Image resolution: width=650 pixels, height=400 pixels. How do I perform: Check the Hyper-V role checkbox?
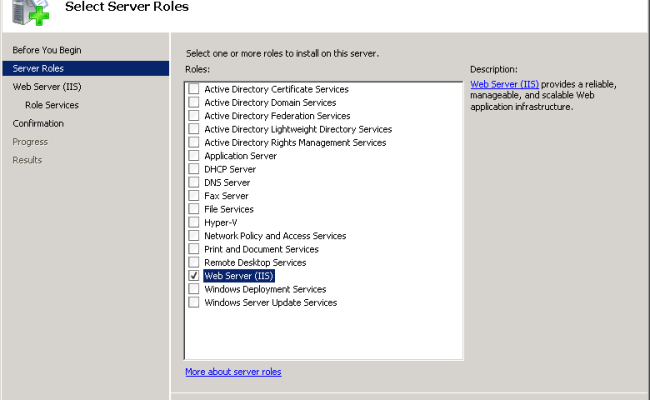[x=194, y=222]
